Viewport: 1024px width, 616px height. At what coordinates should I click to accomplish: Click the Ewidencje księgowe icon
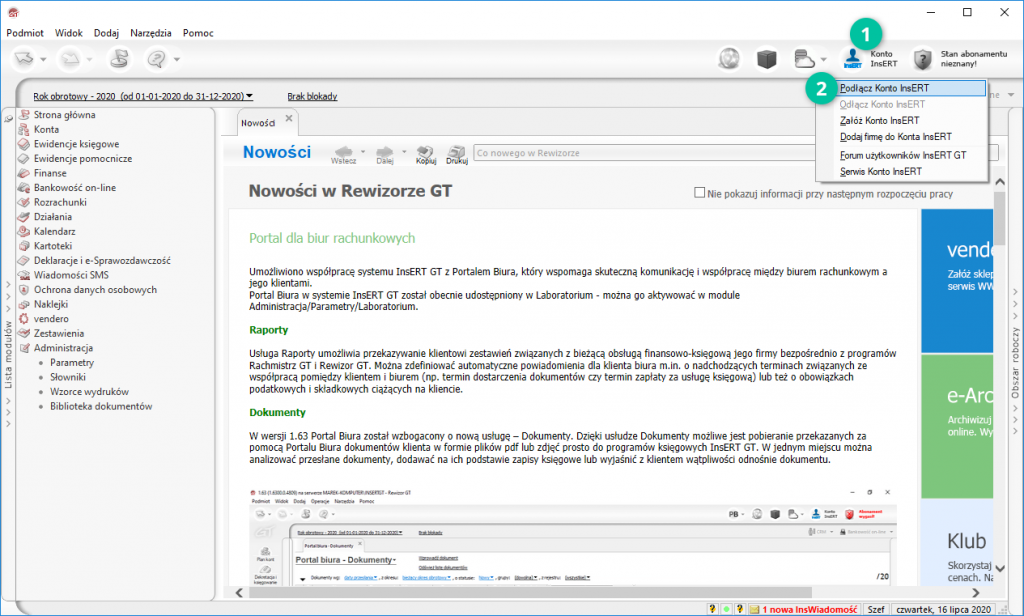pyautogui.click(x=24, y=144)
